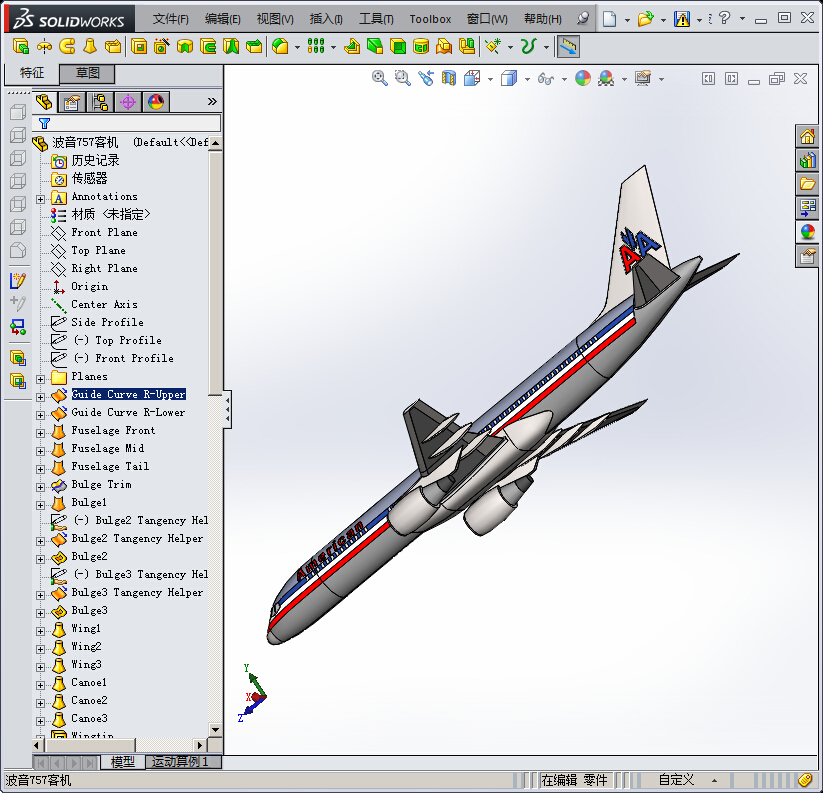Expand the Canoe2 feature node
The width and height of the screenshot is (823, 793).
tap(40, 703)
